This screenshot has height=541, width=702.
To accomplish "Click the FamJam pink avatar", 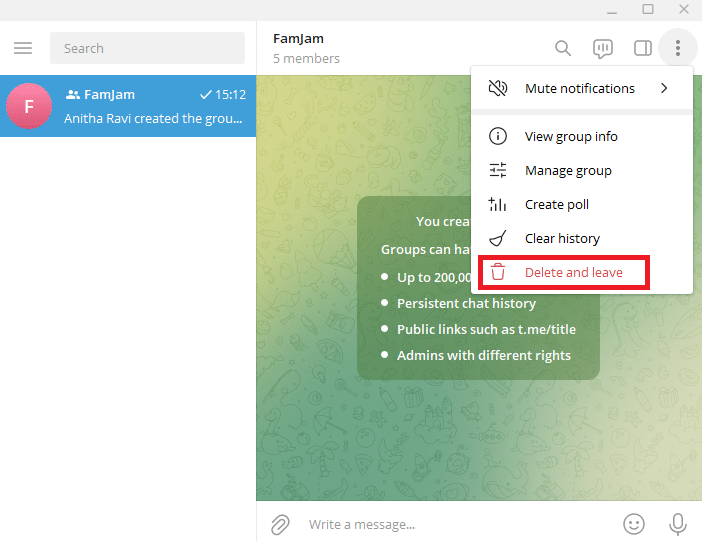I will click(x=29, y=106).
